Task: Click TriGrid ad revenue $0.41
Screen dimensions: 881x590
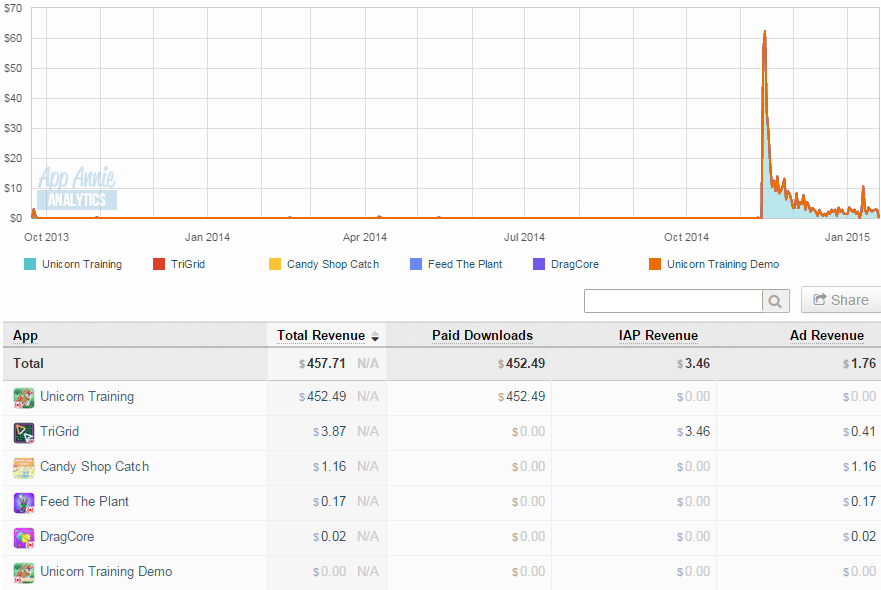Action: point(859,432)
